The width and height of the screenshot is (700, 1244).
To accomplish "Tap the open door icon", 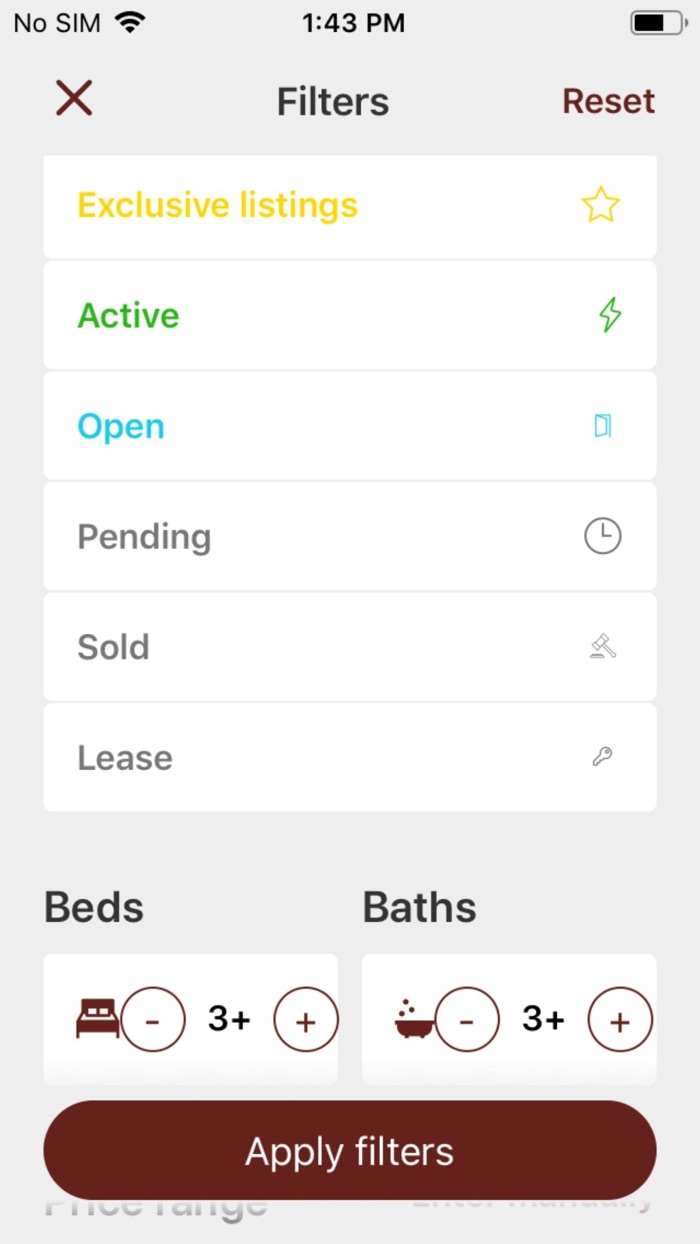I will click(x=602, y=426).
